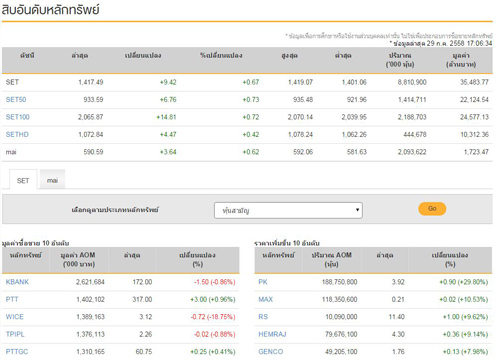Select the SET change value +9.42
500x360 pixels.
[168, 82]
